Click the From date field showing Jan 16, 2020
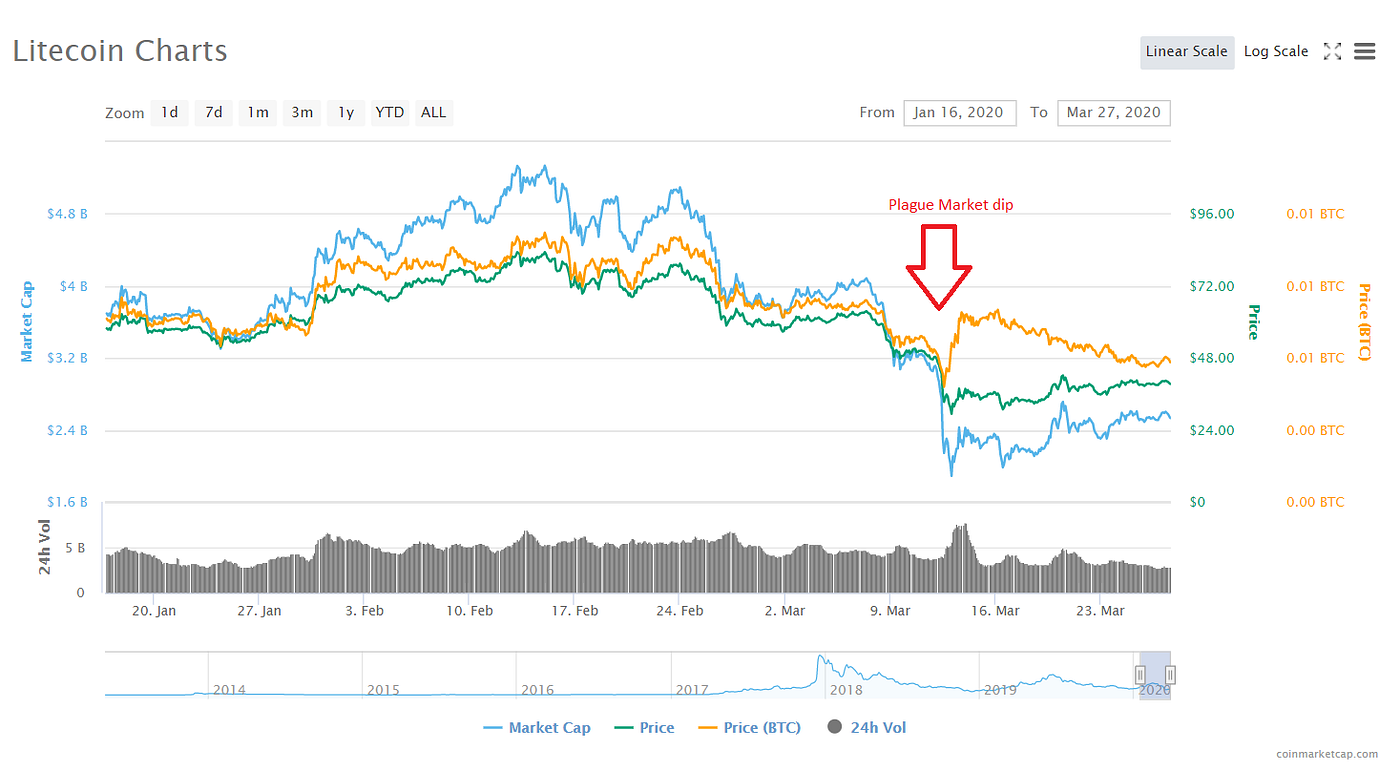 point(959,113)
